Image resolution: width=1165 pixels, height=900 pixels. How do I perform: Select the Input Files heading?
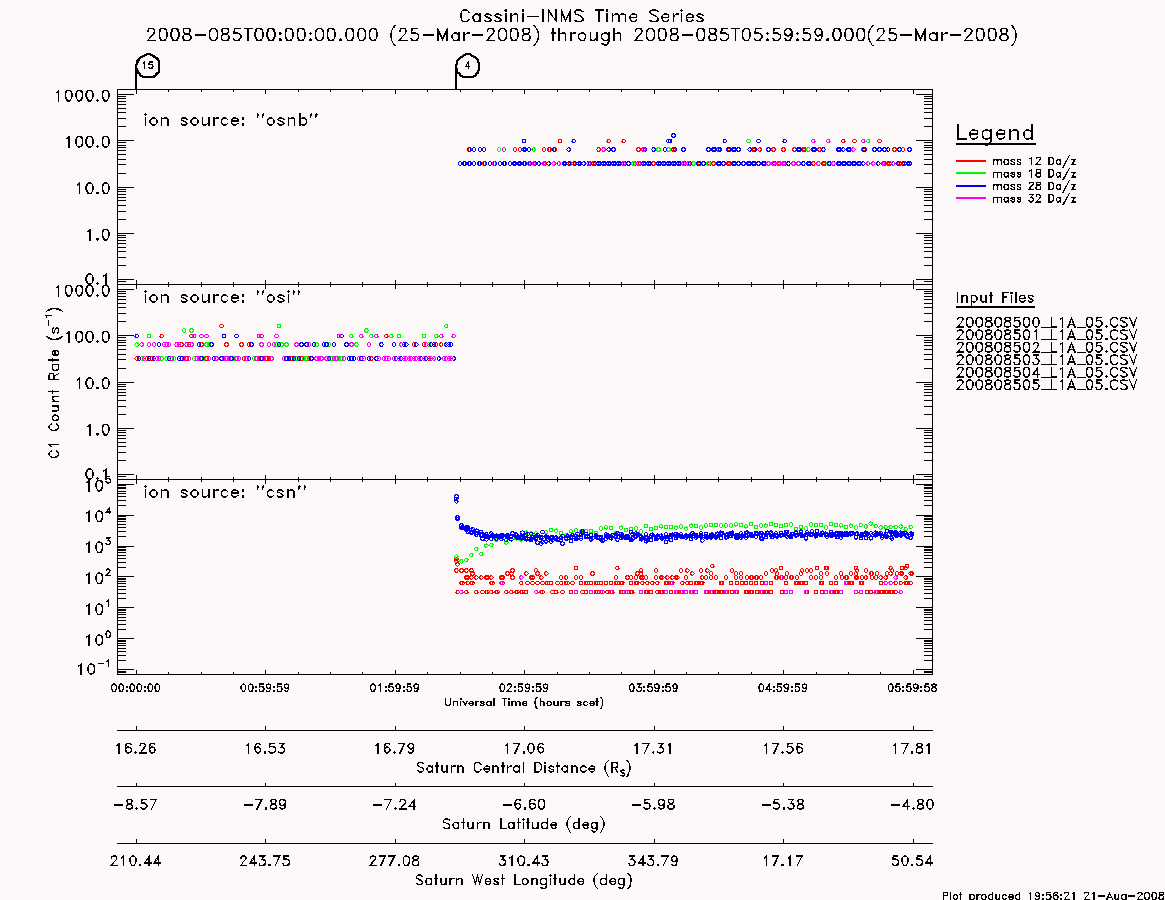pos(995,298)
